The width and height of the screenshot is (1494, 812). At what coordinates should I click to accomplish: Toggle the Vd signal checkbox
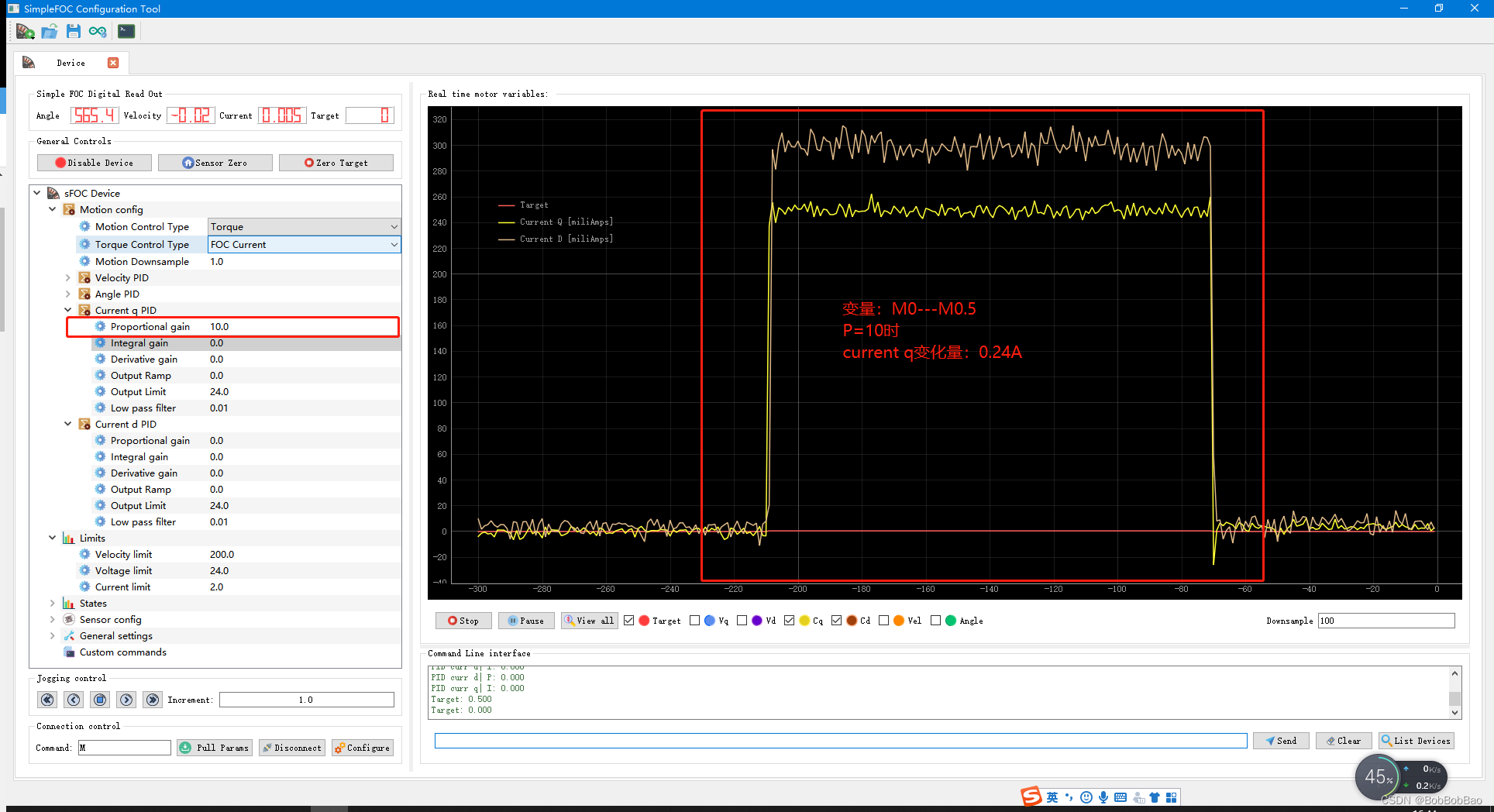point(742,621)
